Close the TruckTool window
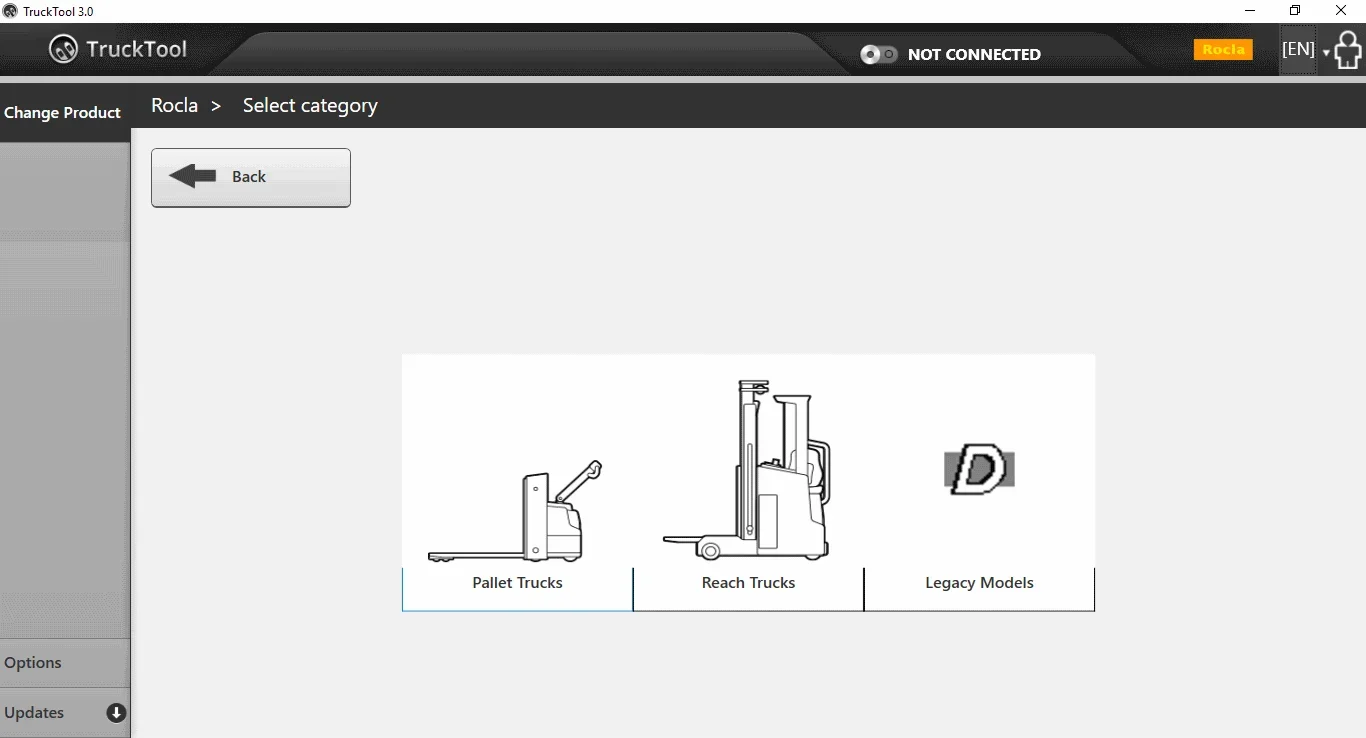The image size is (1366, 738). pos(1341,11)
